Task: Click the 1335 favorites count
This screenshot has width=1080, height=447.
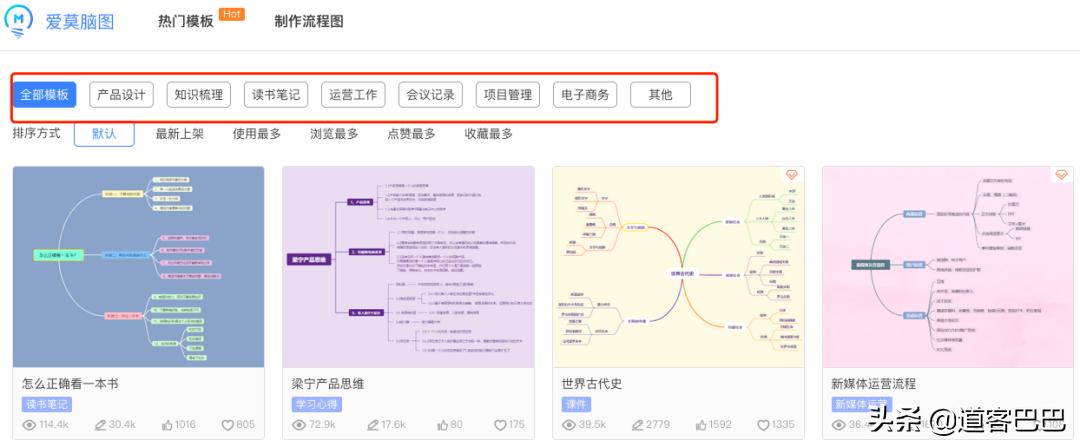Action: tap(783, 425)
